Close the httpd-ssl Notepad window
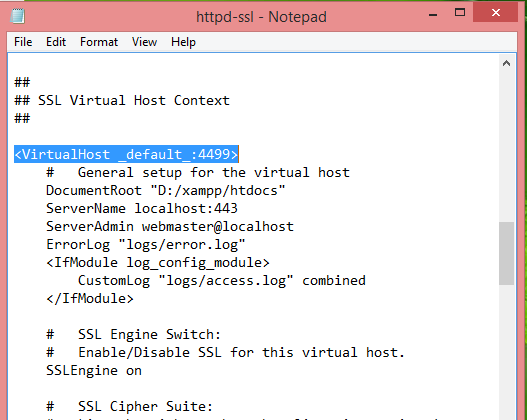This screenshot has width=527, height=420. pyautogui.click(x=495, y=13)
